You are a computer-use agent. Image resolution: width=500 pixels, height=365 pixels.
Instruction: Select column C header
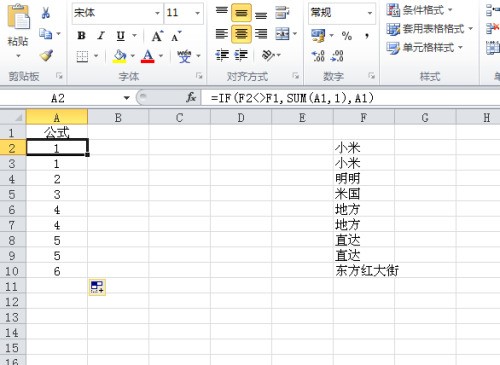point(179,117)
